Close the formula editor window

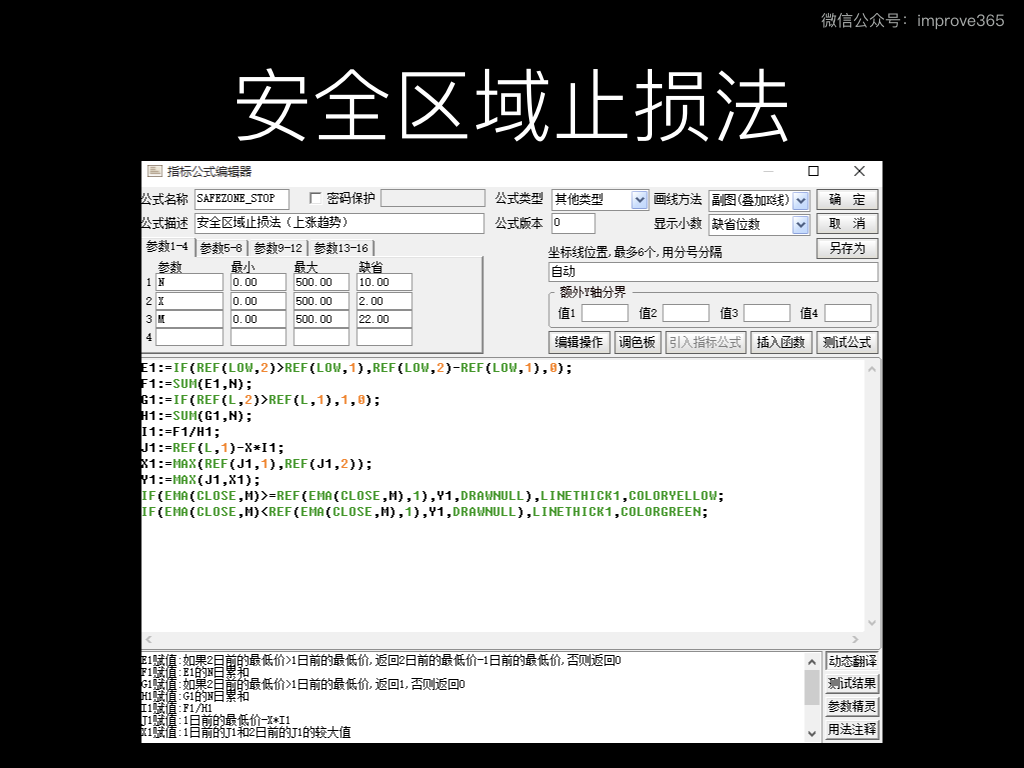(x=859, y=171)
